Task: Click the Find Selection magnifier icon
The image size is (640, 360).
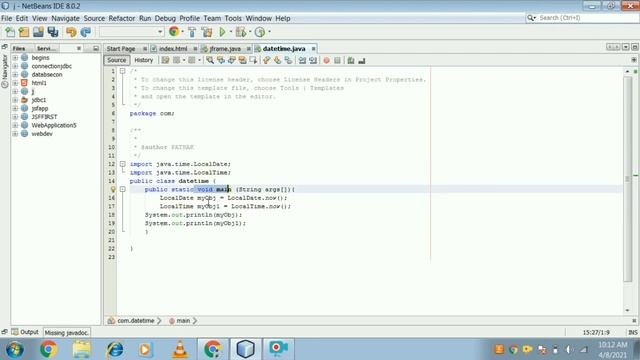Action: tap(210, 60)
